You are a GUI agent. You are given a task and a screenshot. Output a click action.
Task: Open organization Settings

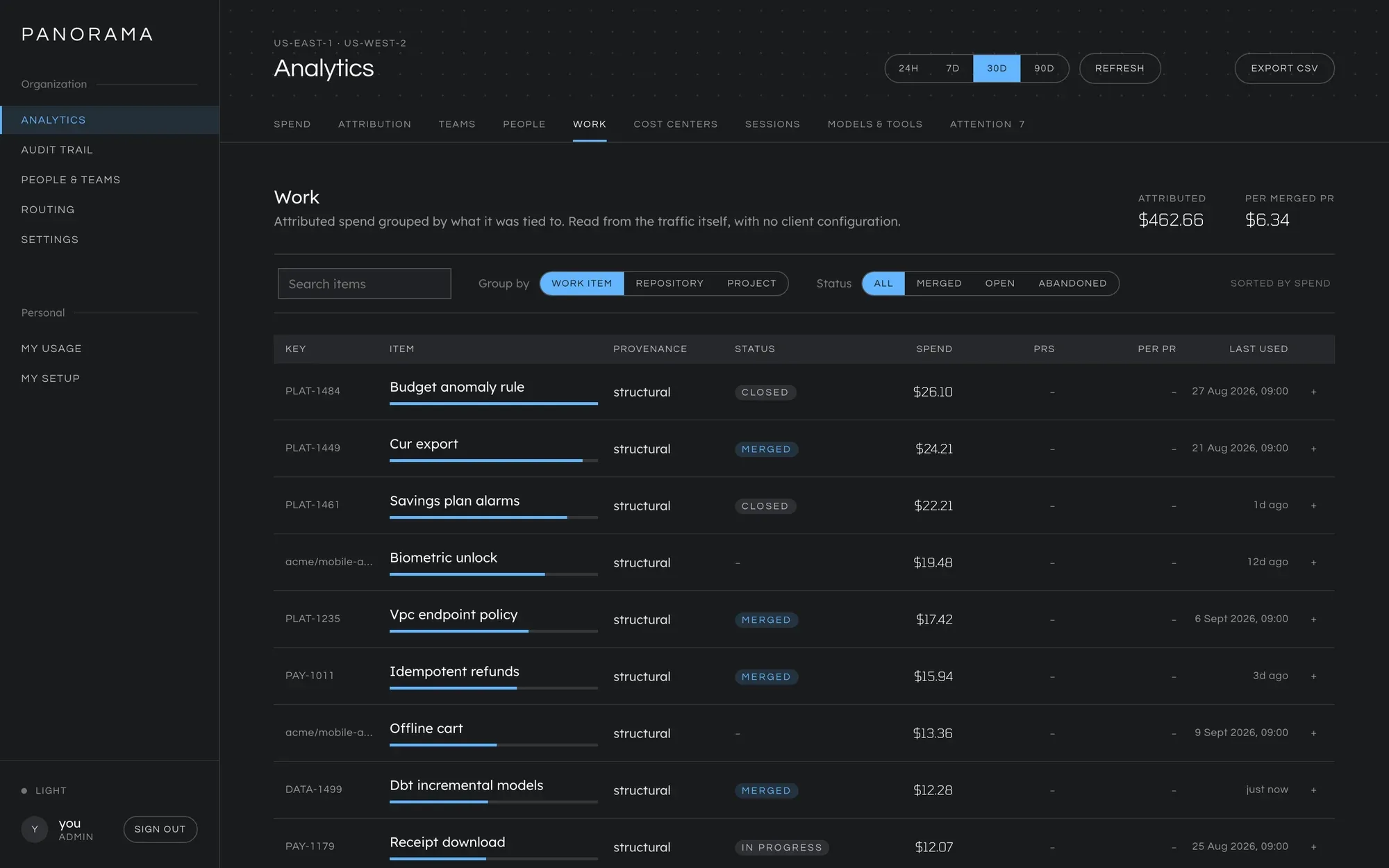tap(110, 240)
